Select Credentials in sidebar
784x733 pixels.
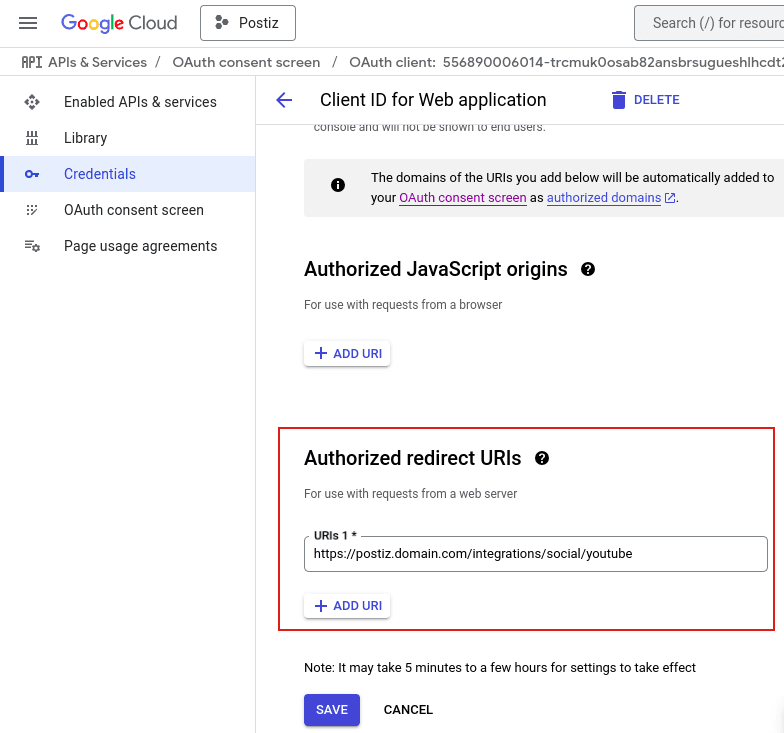(100, 174)
